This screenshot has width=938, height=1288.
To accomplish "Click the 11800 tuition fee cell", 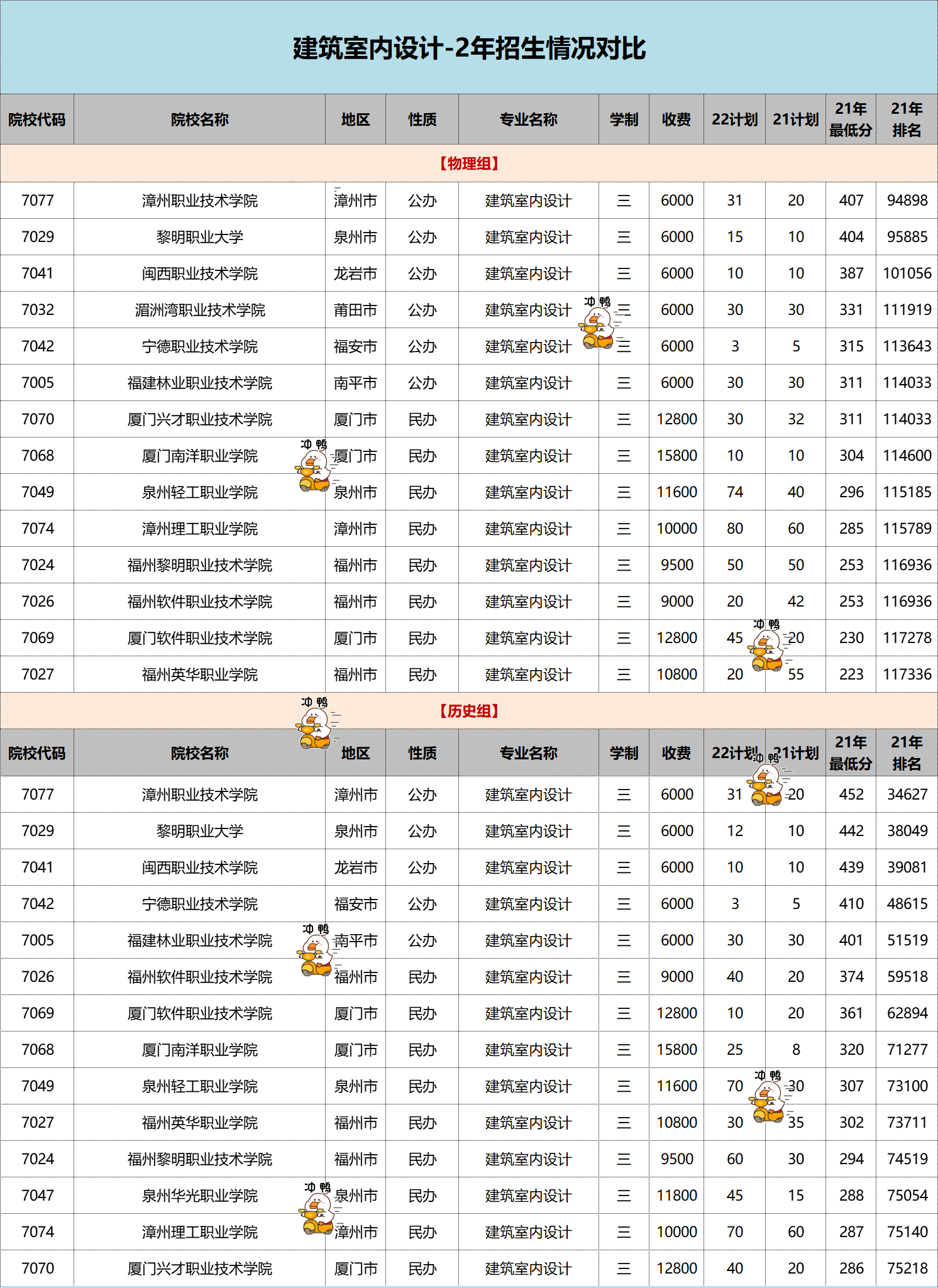I will coord(676,1196).
